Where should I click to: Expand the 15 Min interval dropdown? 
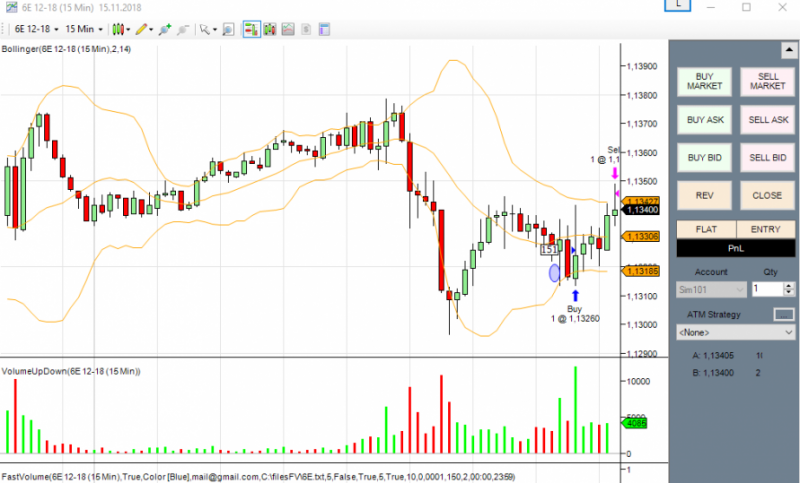pyautogui.click(x=84, y=29)
